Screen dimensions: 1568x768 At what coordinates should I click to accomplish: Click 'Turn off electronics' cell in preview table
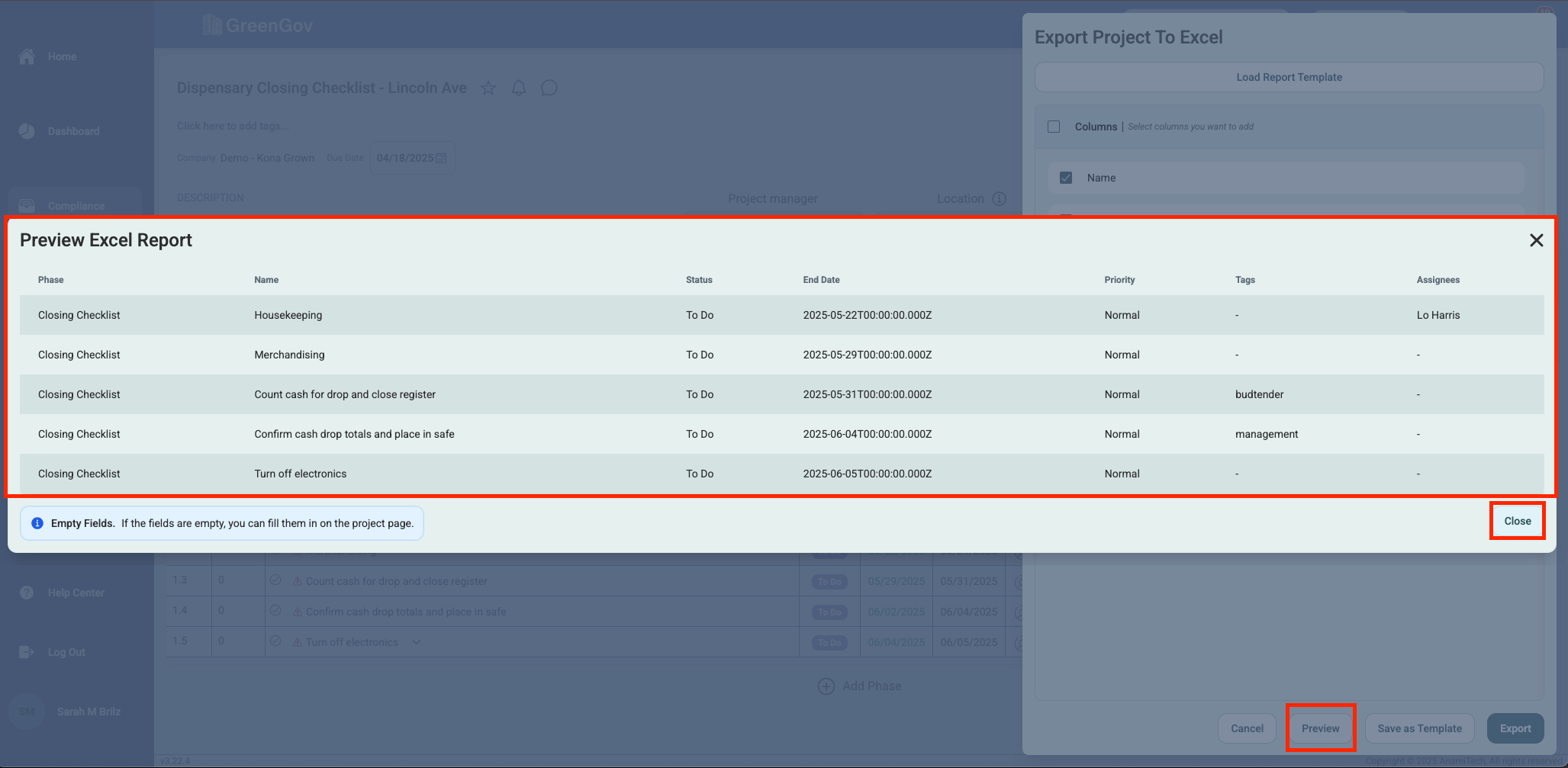(301, 474)
